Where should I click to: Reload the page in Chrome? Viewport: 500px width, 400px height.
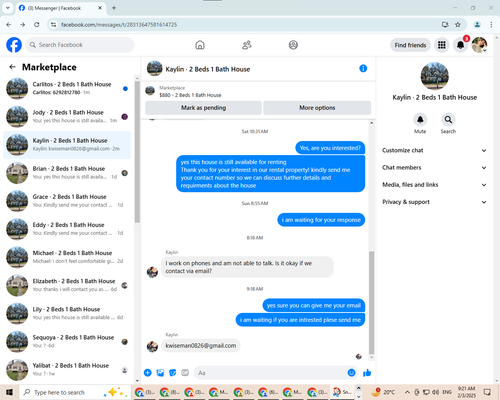(x=37, y=24)
